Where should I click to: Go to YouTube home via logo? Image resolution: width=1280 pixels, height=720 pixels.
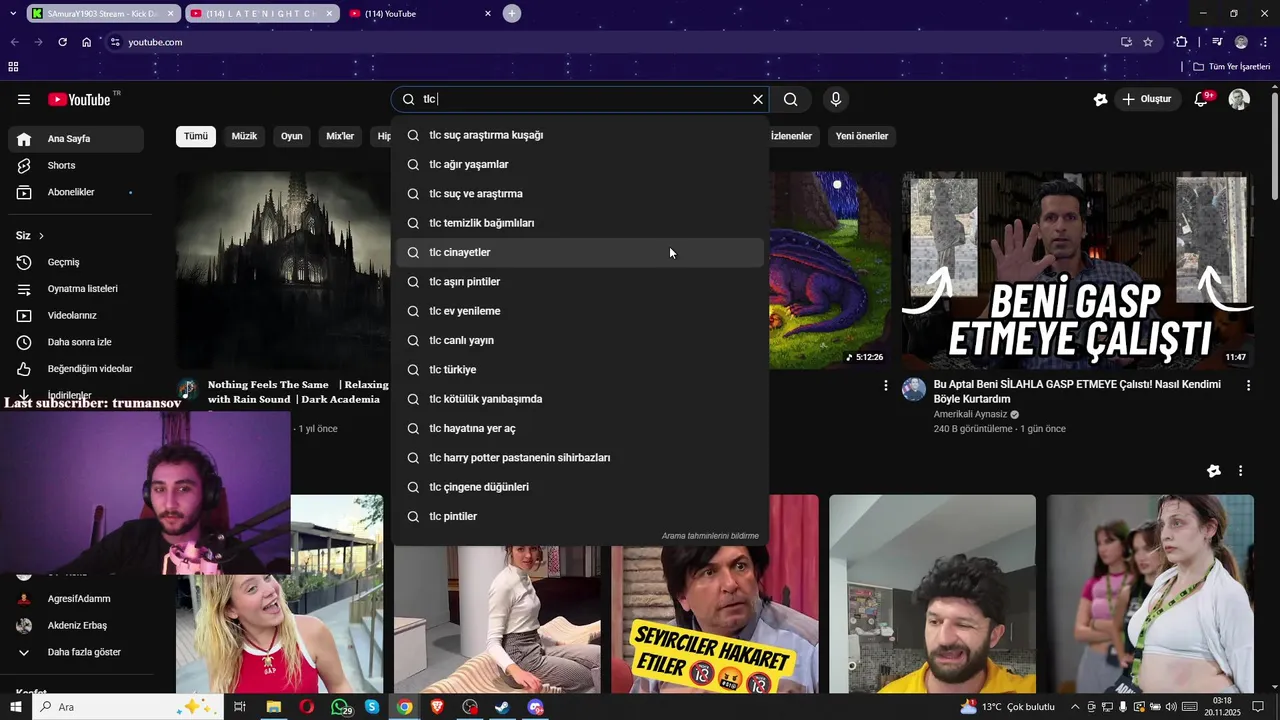pos(82,99)
